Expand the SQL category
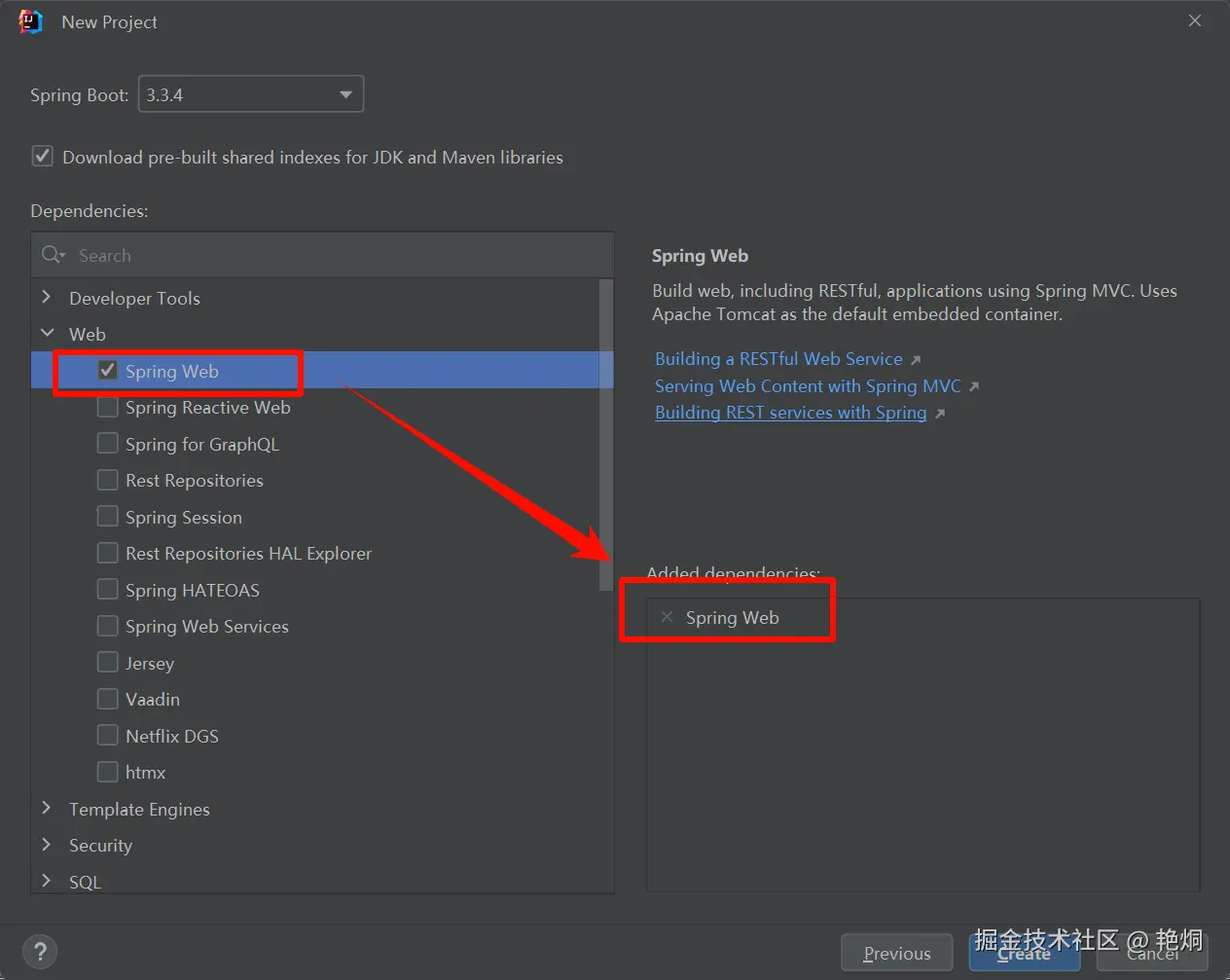 (x=47, y=881)
